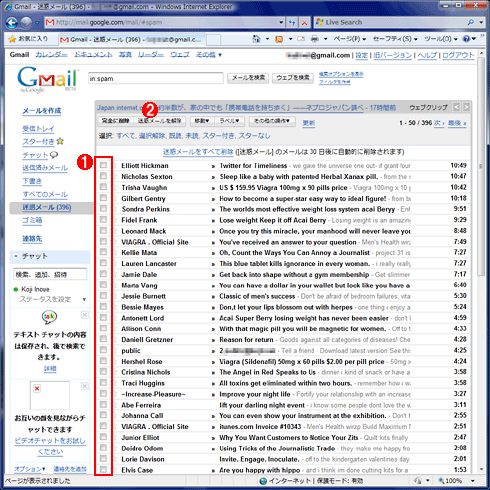490x490 pixels.
Task: Click the Internet zone globe icon
Action: point(263,481)
